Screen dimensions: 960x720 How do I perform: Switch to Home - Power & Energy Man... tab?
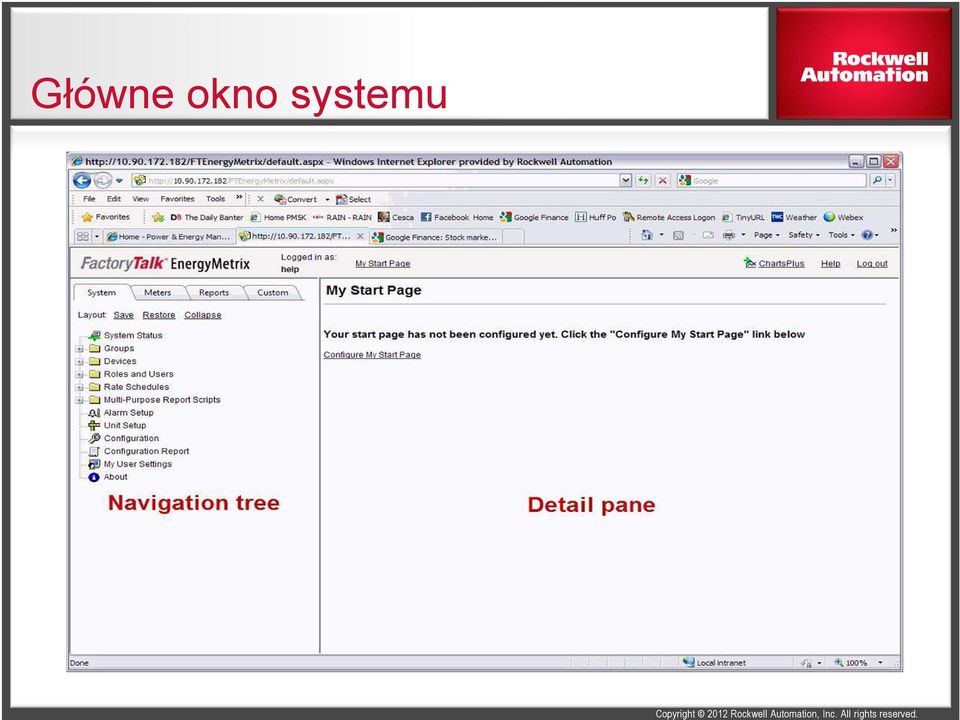(168, 236)
